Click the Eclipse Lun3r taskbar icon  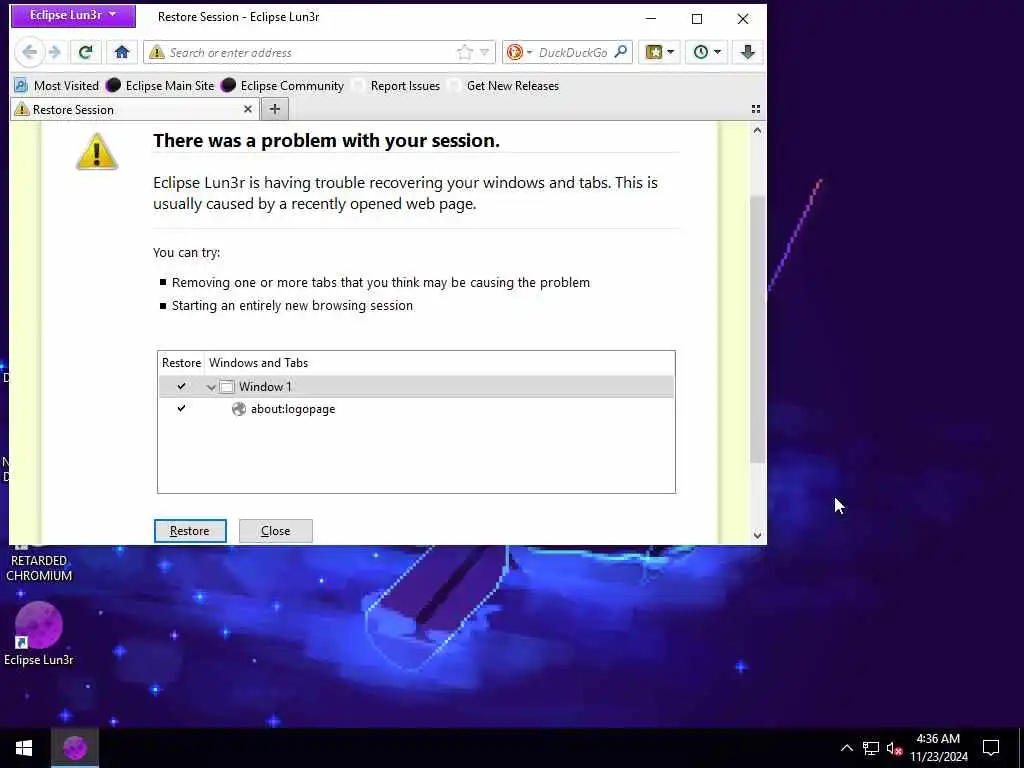coord(74,748)
